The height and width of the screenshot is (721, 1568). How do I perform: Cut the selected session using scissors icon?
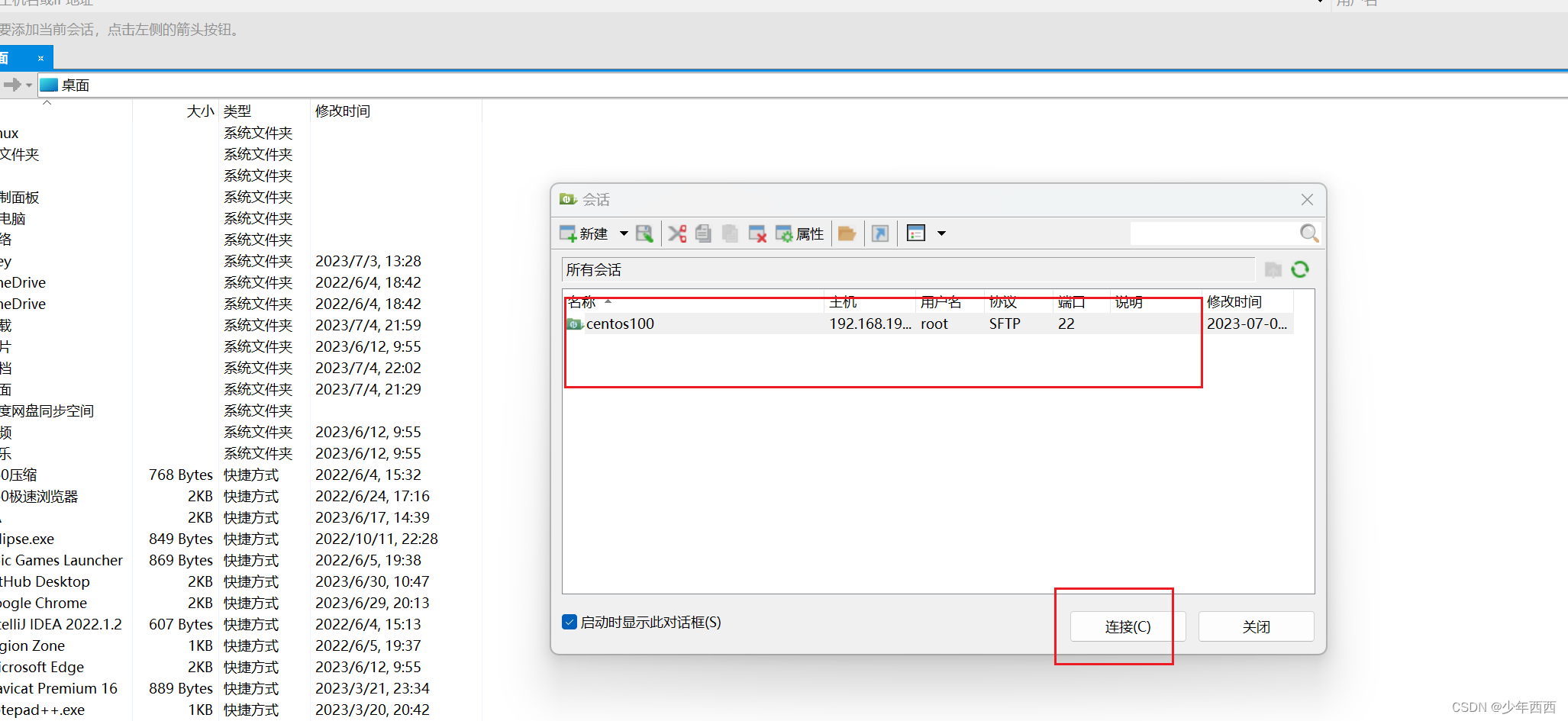(x=676, y=233)
